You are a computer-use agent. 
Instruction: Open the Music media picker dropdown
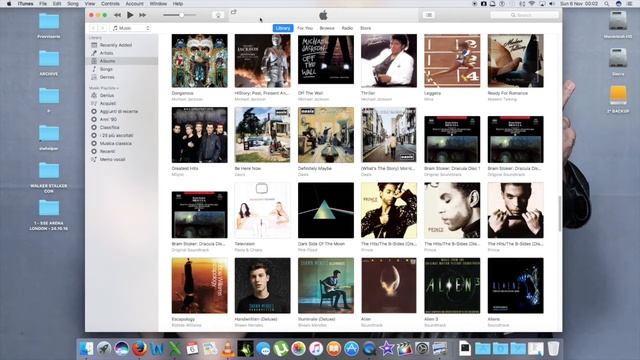pos(131,28)
